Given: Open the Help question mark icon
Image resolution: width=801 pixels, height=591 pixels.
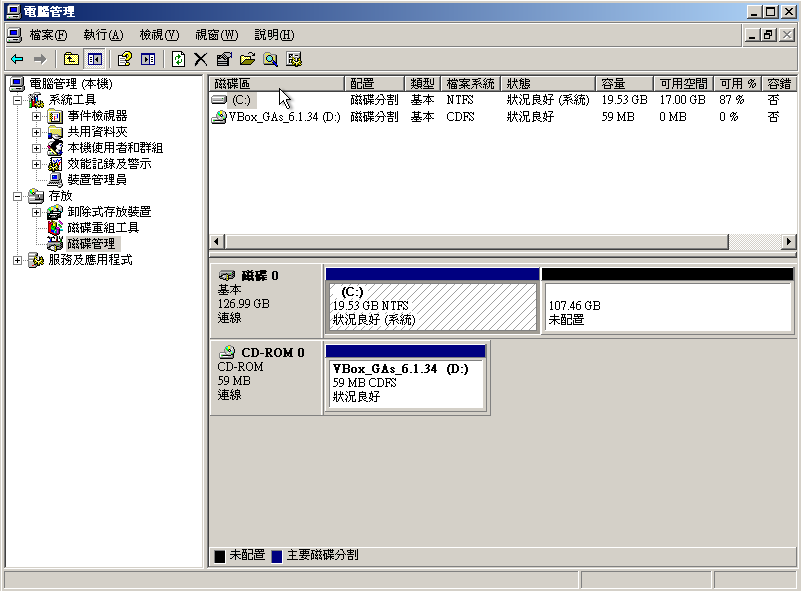Looking at the screenshot, I should [125, 59].
